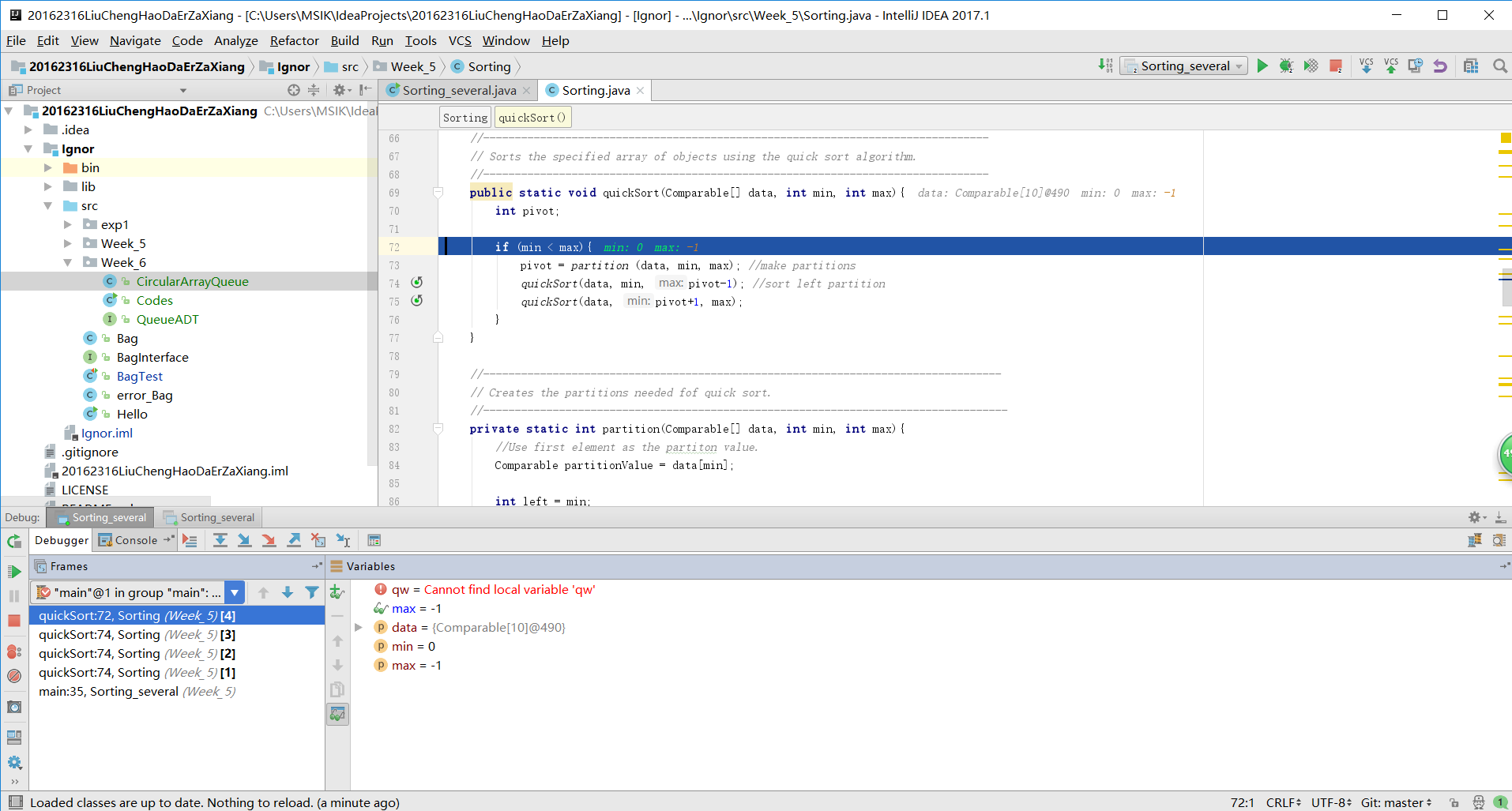Click the Drop Frame icon
Image resolution: width=1512 pixels, height=811 pixels.
click(318, 540)
